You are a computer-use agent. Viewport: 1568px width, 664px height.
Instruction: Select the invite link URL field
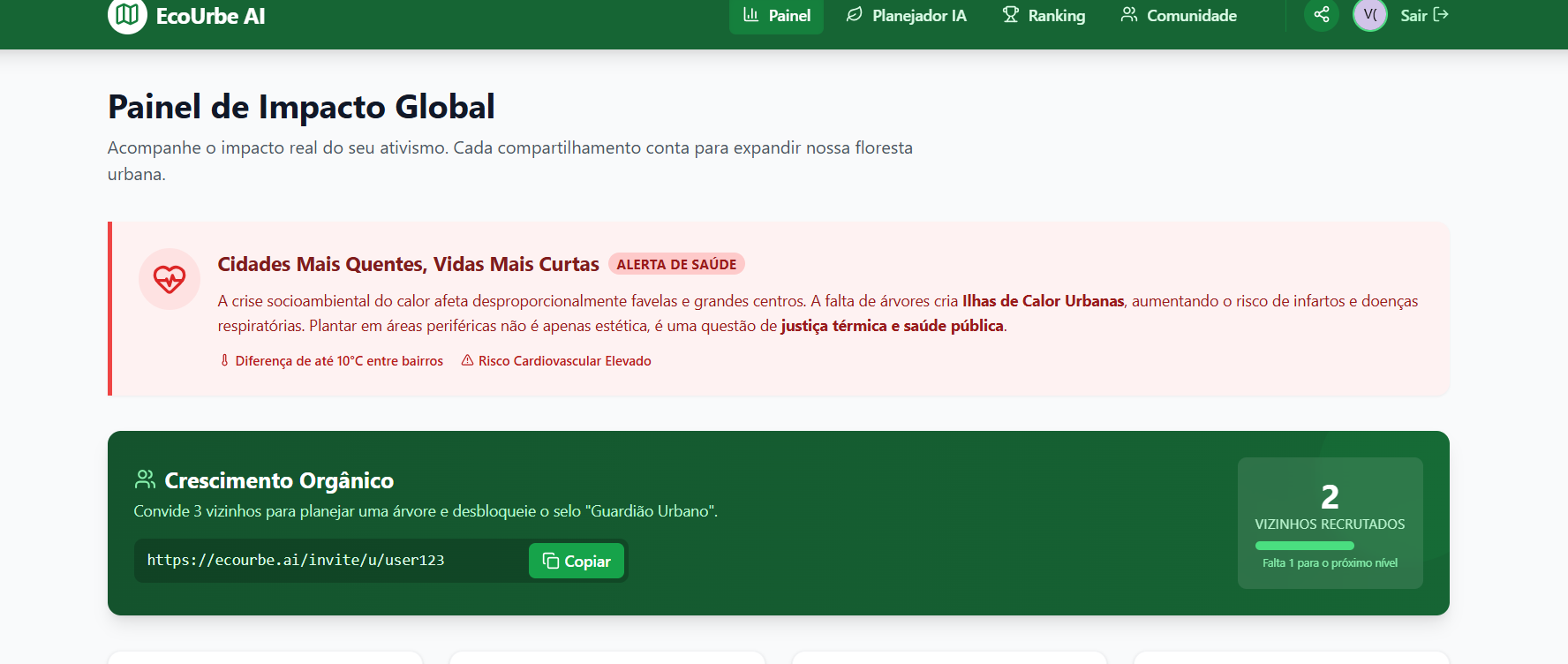coord(331,561)
